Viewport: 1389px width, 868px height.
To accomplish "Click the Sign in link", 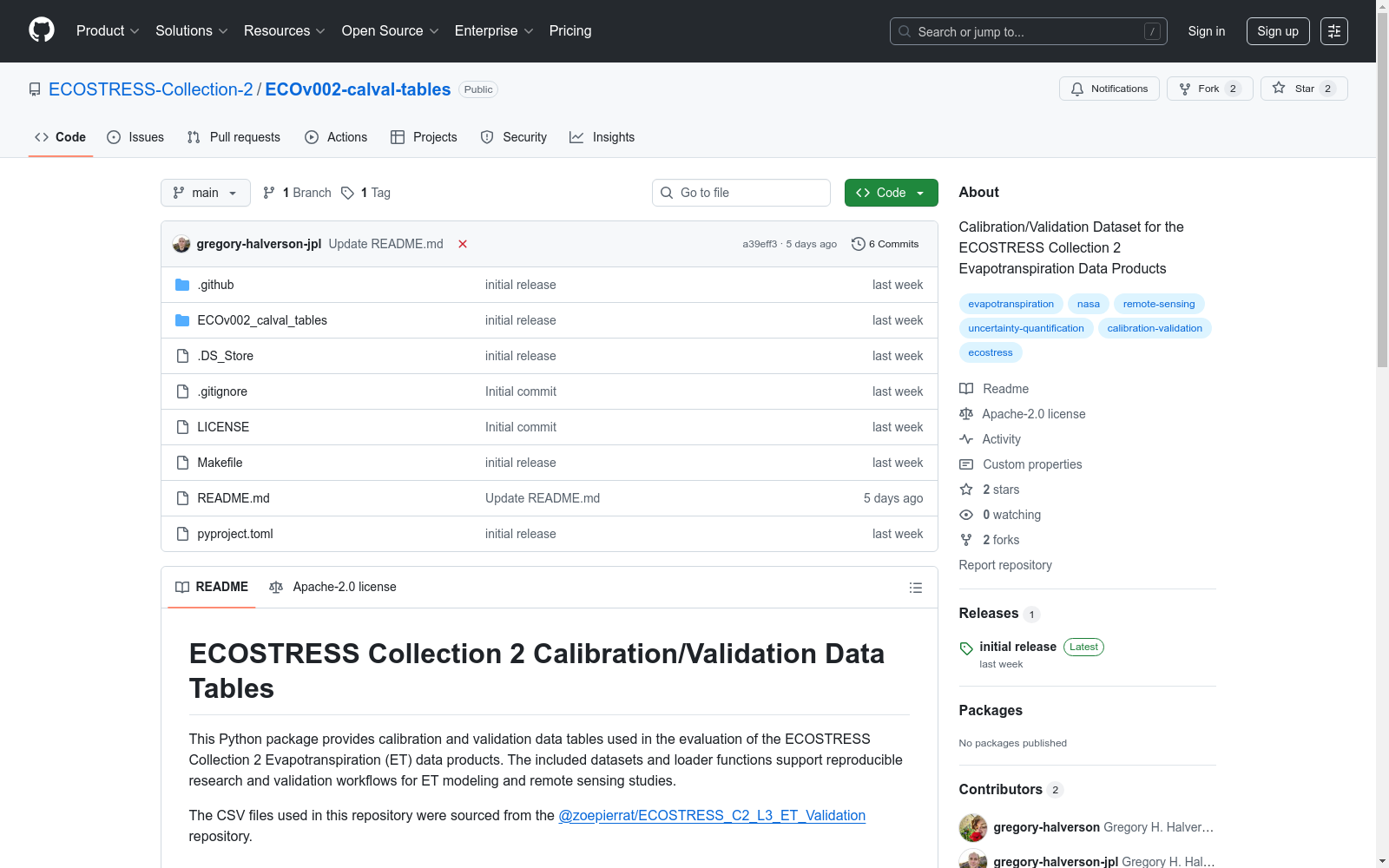I will (x=1207, y=31).
